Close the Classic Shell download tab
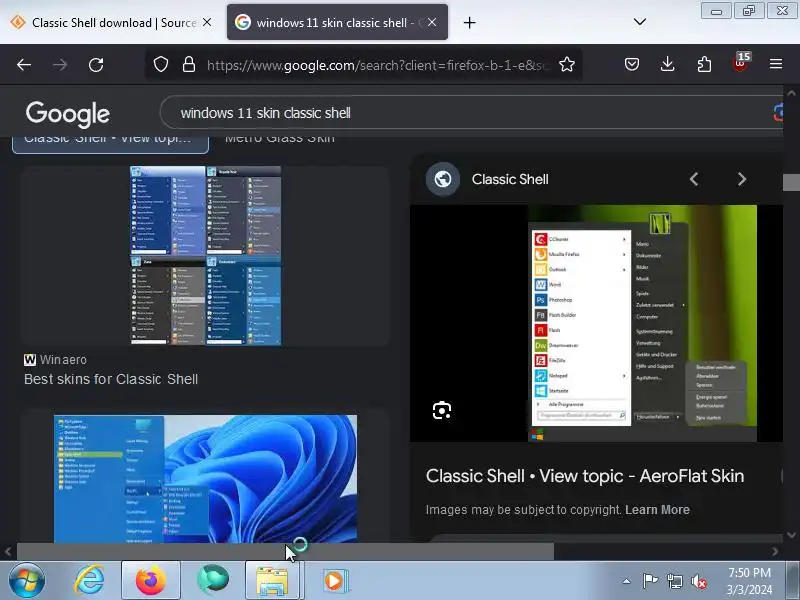Viewport: 800px width, 600px height. click(x=207, y=22)
